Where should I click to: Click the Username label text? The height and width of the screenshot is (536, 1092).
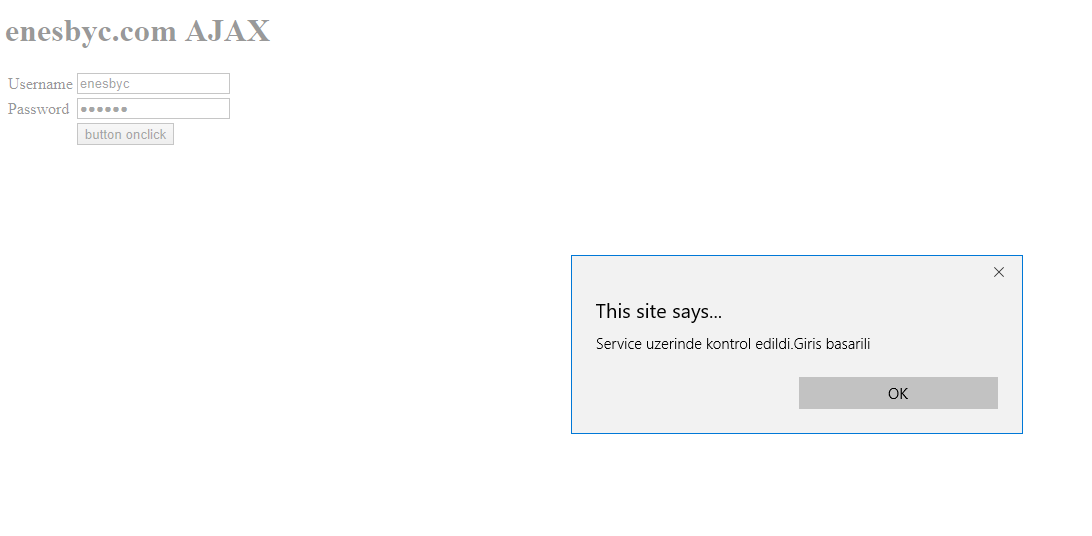click(x=40, y=84)
